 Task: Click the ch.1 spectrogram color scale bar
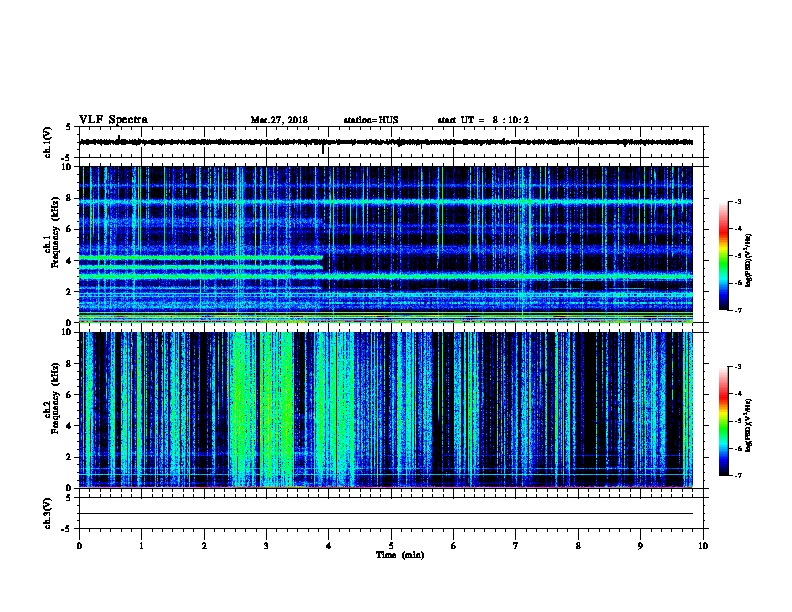point(723,256)
